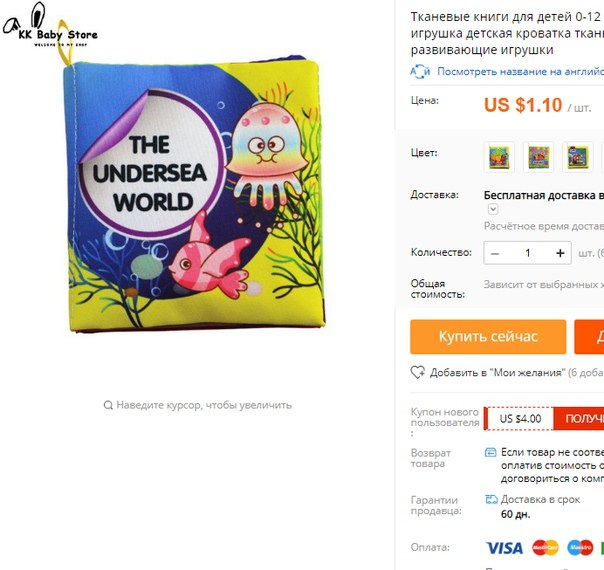
Task: Click the Maestro payment icon
Action: pyautogui.click(x=580, y=548)
